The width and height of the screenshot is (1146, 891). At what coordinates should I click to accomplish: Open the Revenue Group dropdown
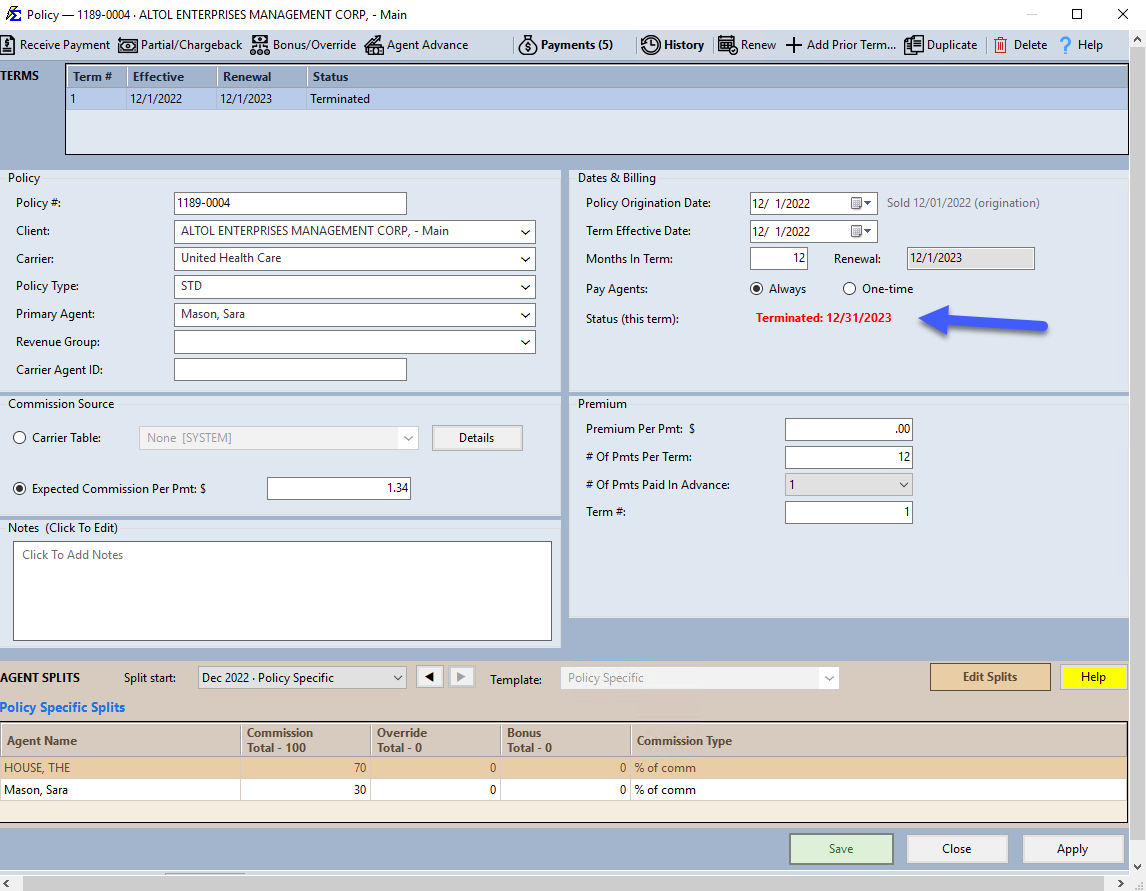point(525,342)
